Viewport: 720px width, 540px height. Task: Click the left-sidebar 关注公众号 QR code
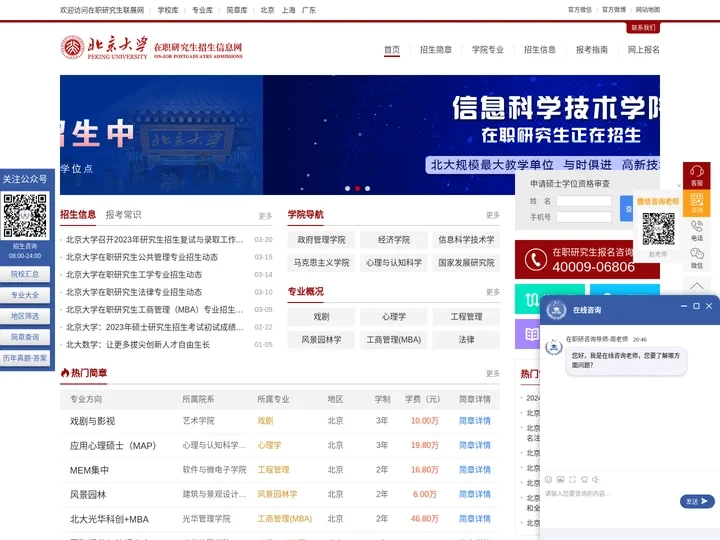point(25,215)
